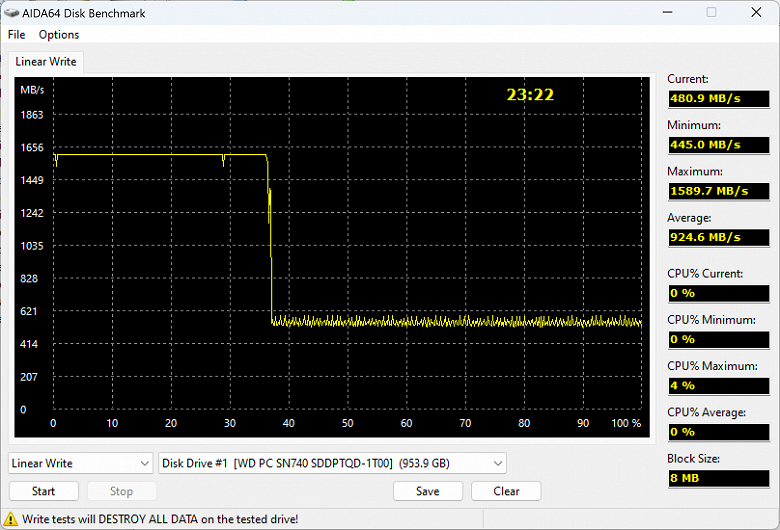
Task: Click the Start button
Action: point(44,491)
